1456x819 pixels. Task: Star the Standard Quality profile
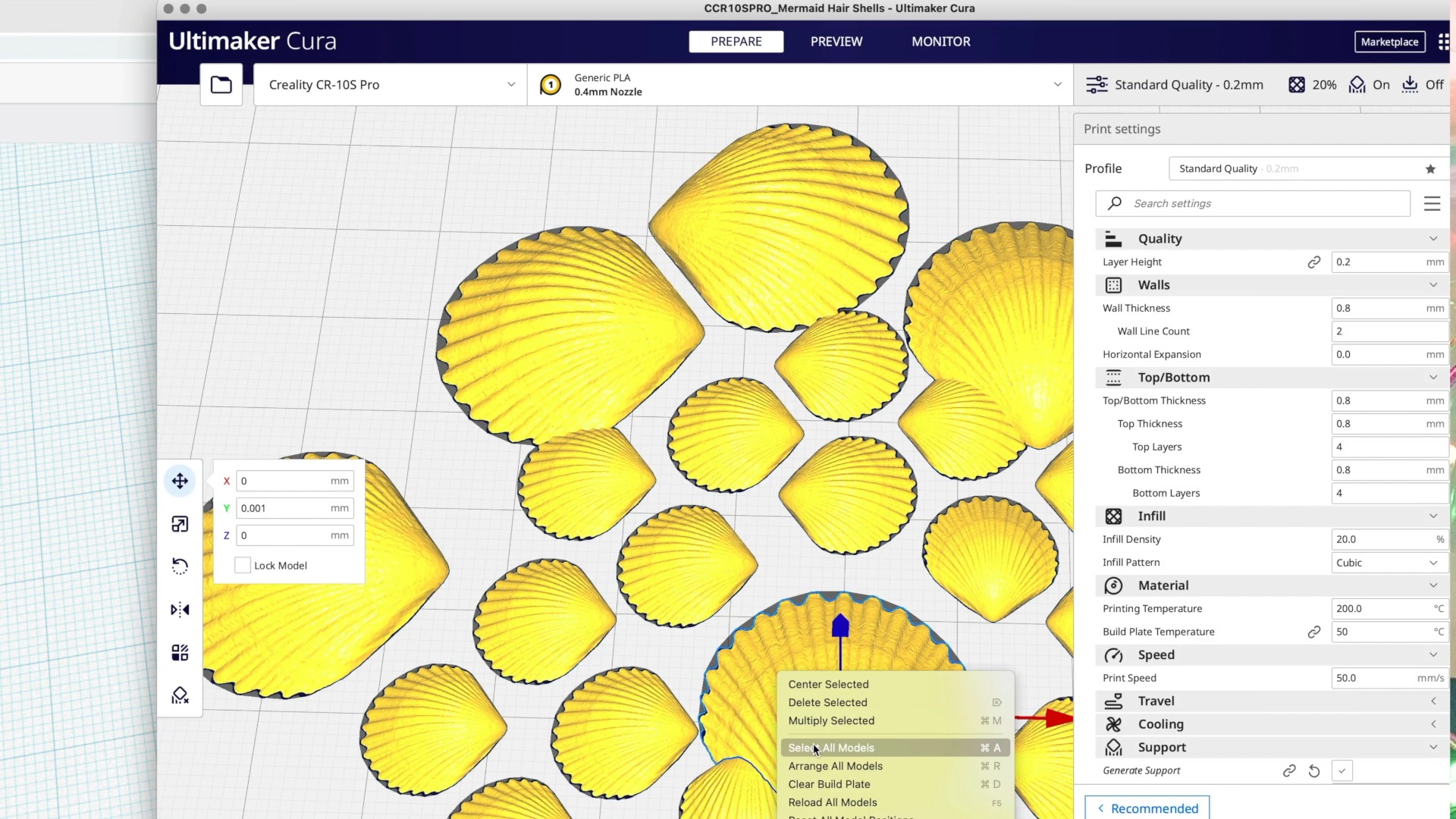[x=1430, y=168]
